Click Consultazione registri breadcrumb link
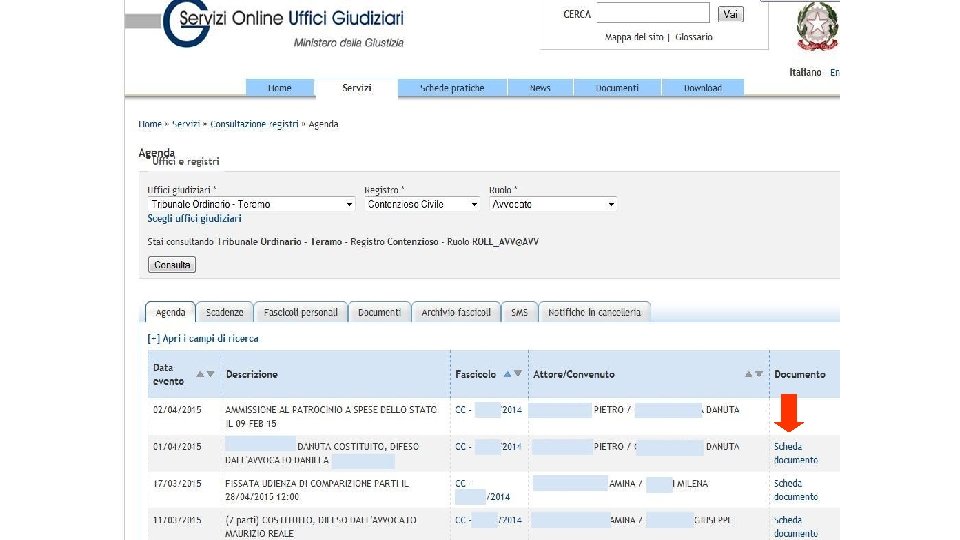Viewport: 960px width, 540px height. pyautogui.click(x=254, y=124)
